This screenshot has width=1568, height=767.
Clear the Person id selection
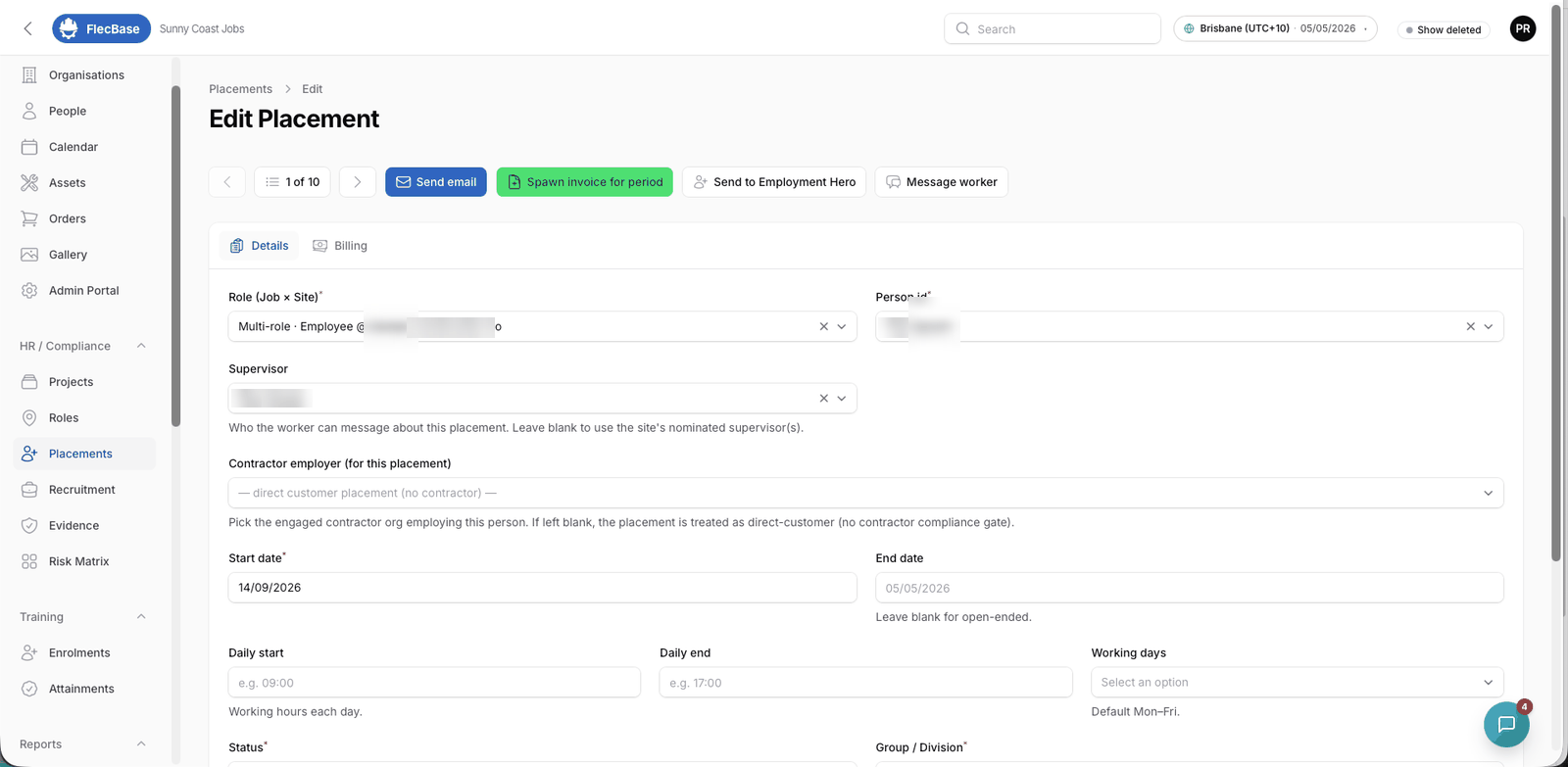point(1470,326)
